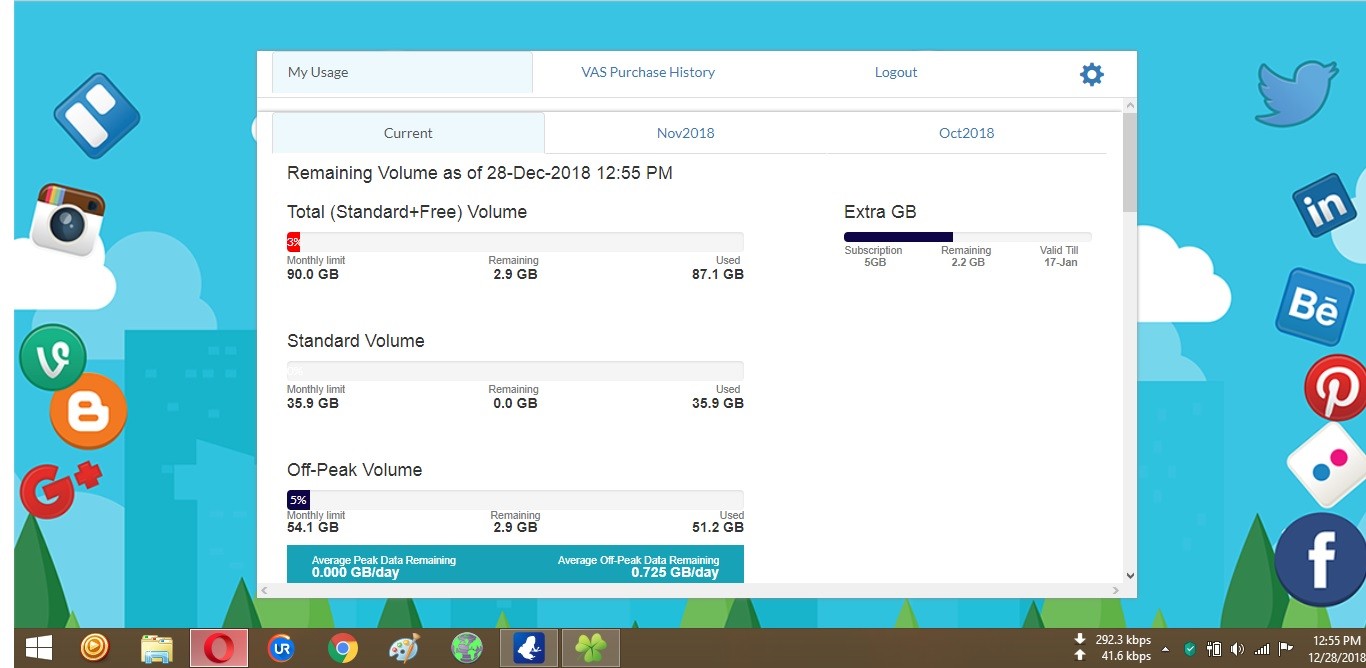Image resolution: width=1366 pixels, height=668 pixels.
Task: Open the green shield security tray icon
Action: (1190, 648)
